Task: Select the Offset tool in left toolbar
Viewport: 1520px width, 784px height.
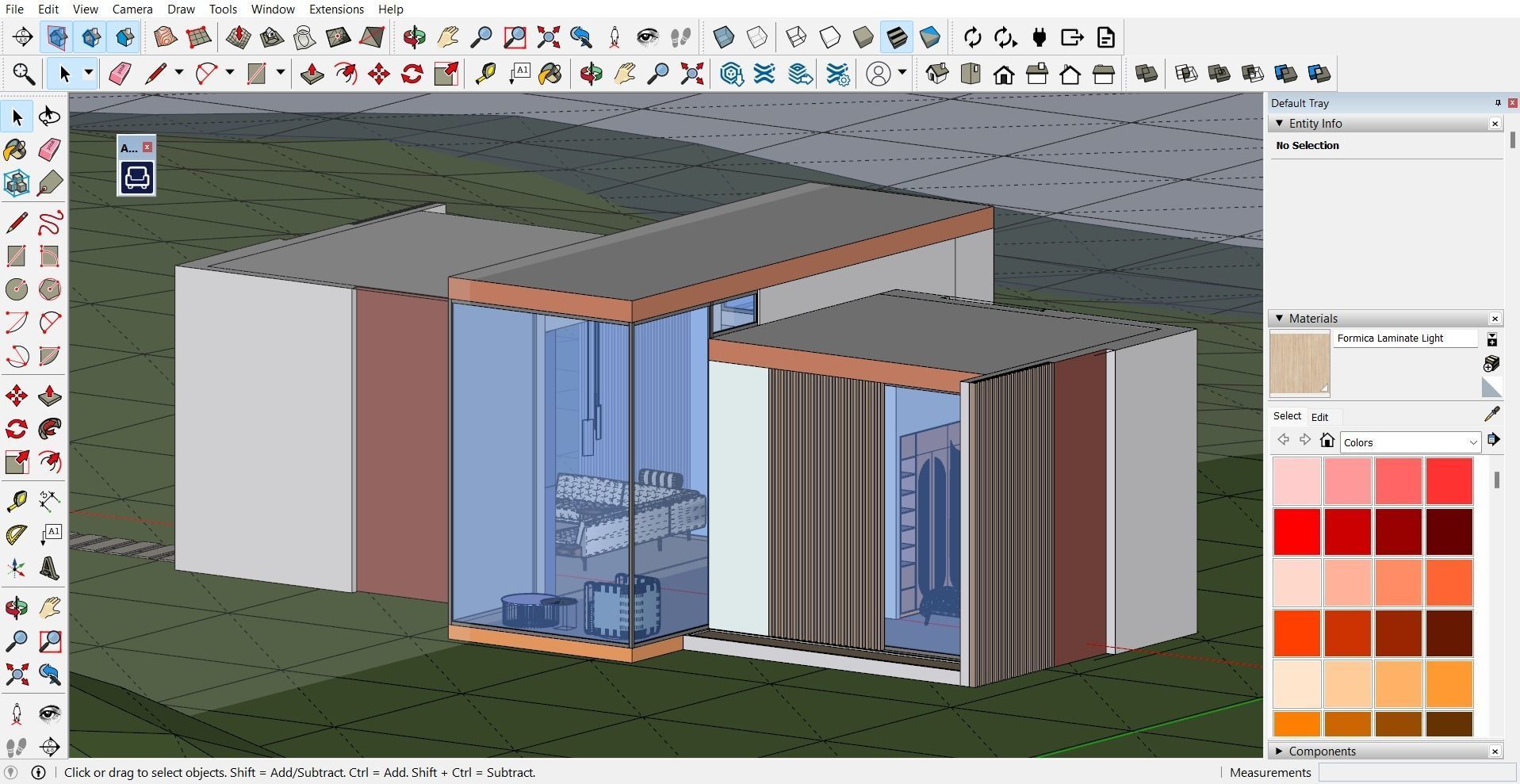Action: [x=49, y=462]
